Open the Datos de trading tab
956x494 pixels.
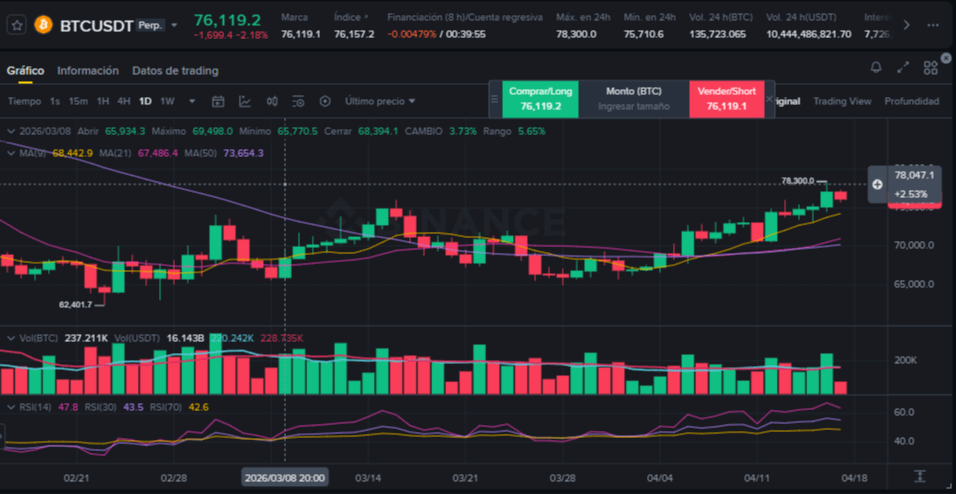(175, 71)
